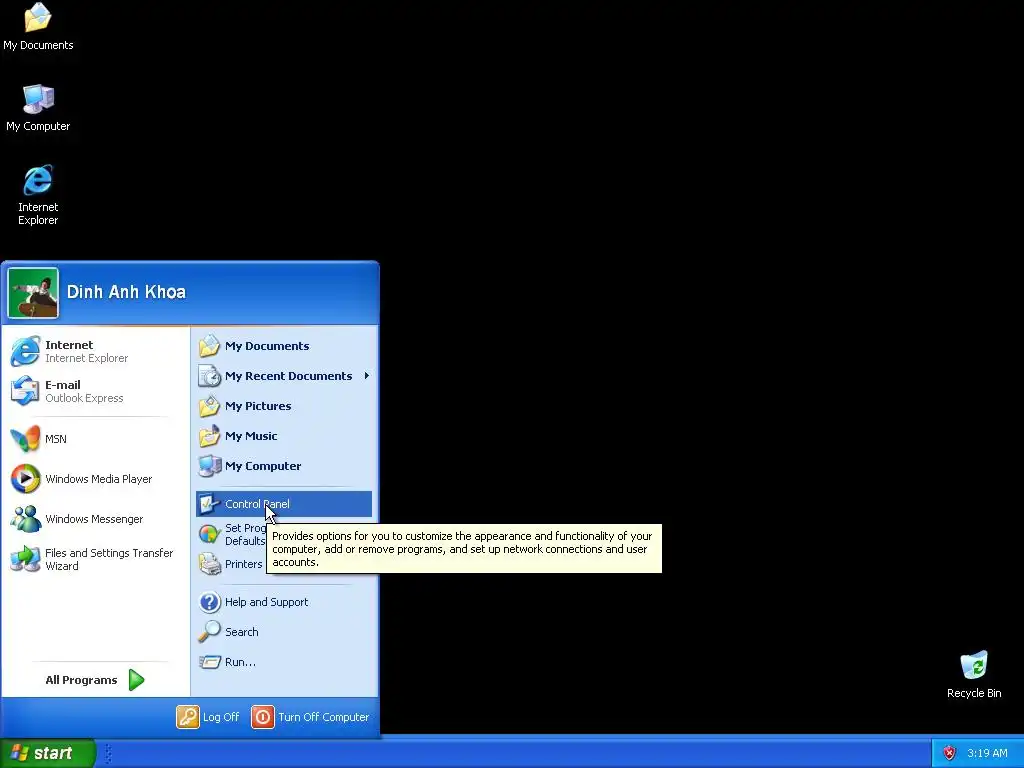Viewport: 1024px width, 768px height.
Task: Select the Outlook Express subtitle text
Action: pos(84,398)
